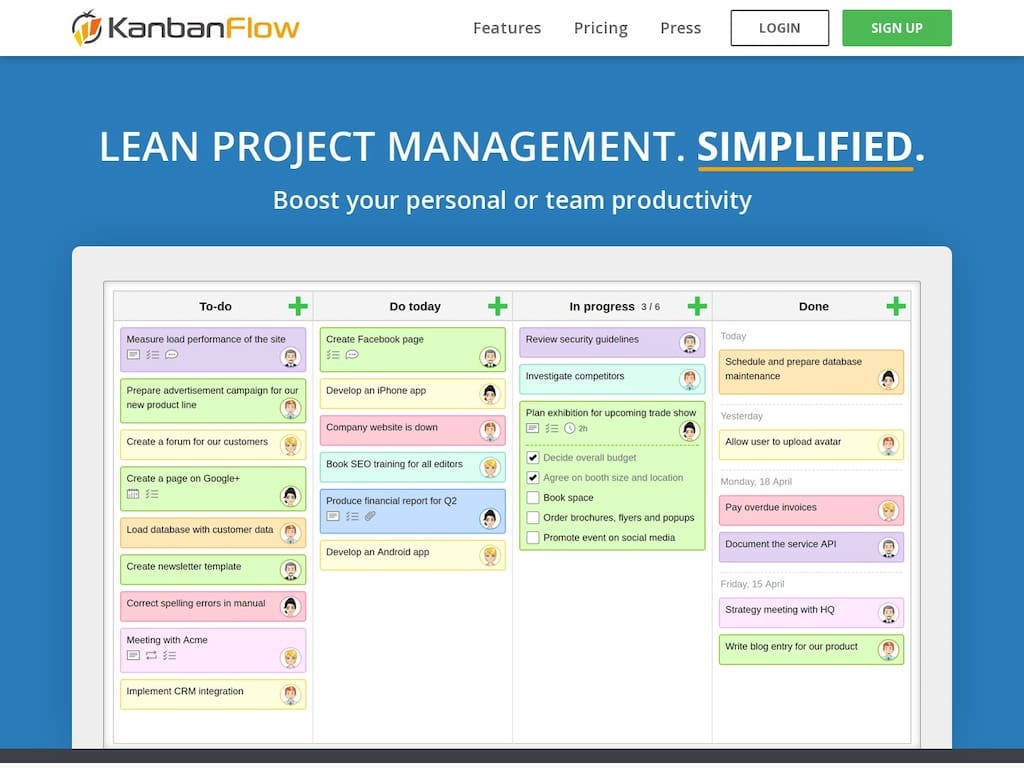
Task: Add a task to the Do today column
Action: point(497,306)
